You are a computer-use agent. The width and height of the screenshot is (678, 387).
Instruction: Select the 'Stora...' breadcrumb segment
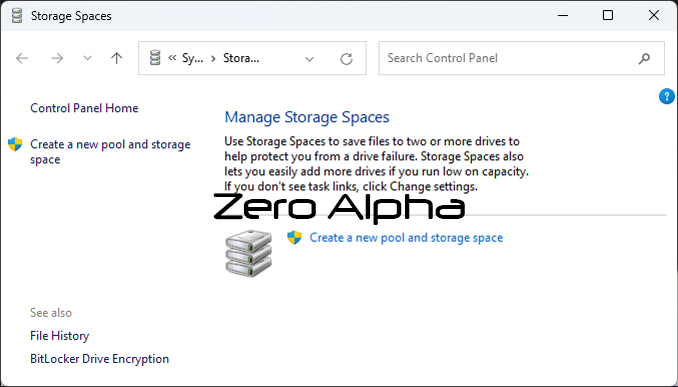[241, 58]
